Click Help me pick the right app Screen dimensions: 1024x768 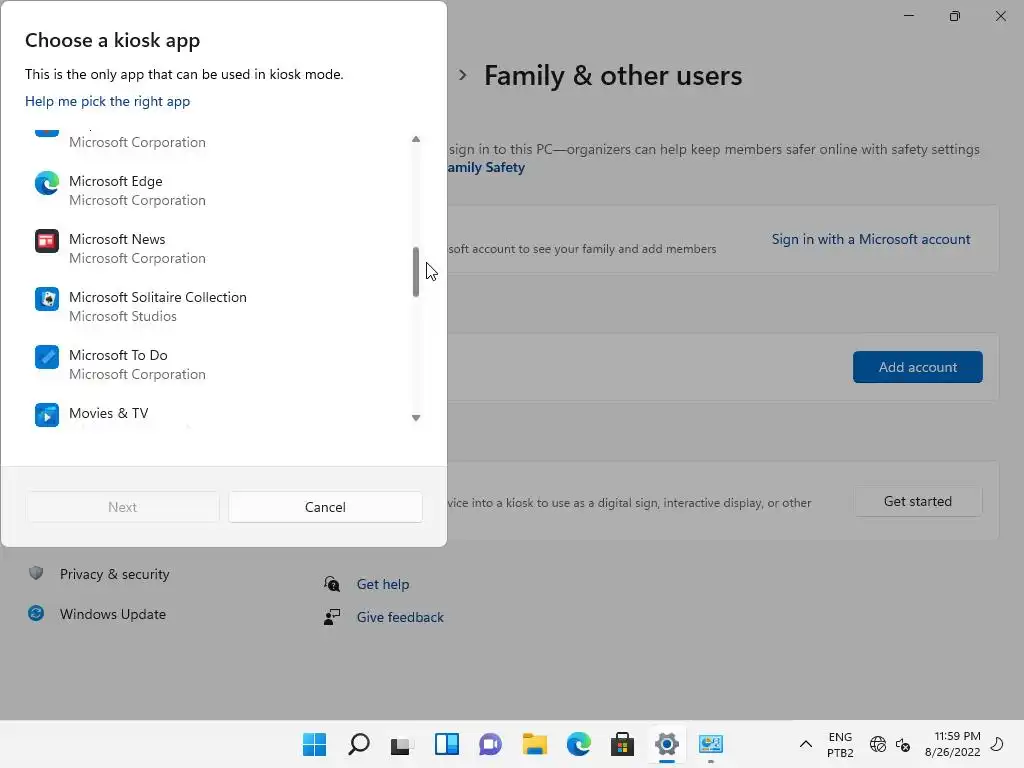(107, 101)
